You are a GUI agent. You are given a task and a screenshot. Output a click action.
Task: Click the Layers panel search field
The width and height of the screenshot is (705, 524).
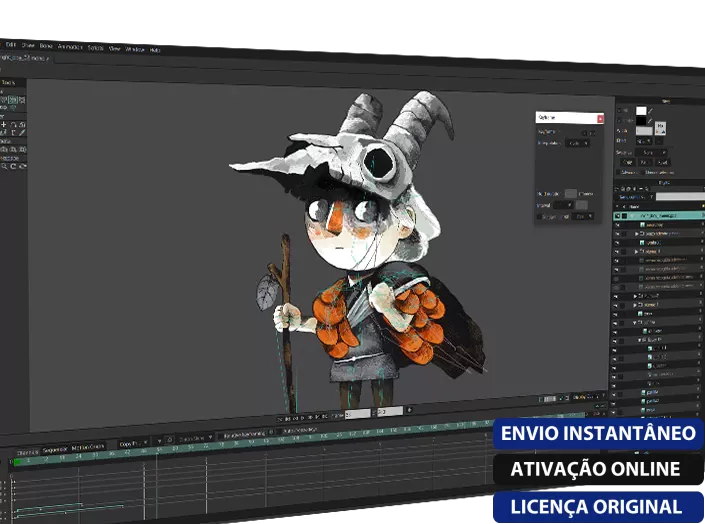[679, 197]
